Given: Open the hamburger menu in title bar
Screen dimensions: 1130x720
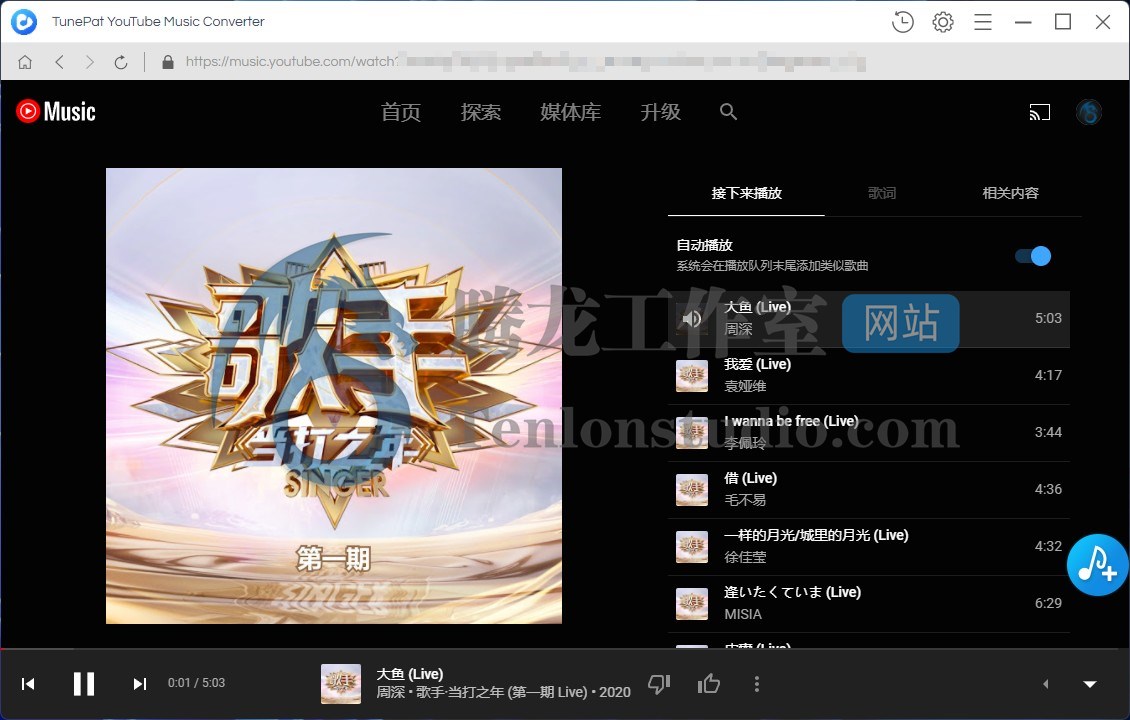Looking at the screenshot, I should 983,22.
